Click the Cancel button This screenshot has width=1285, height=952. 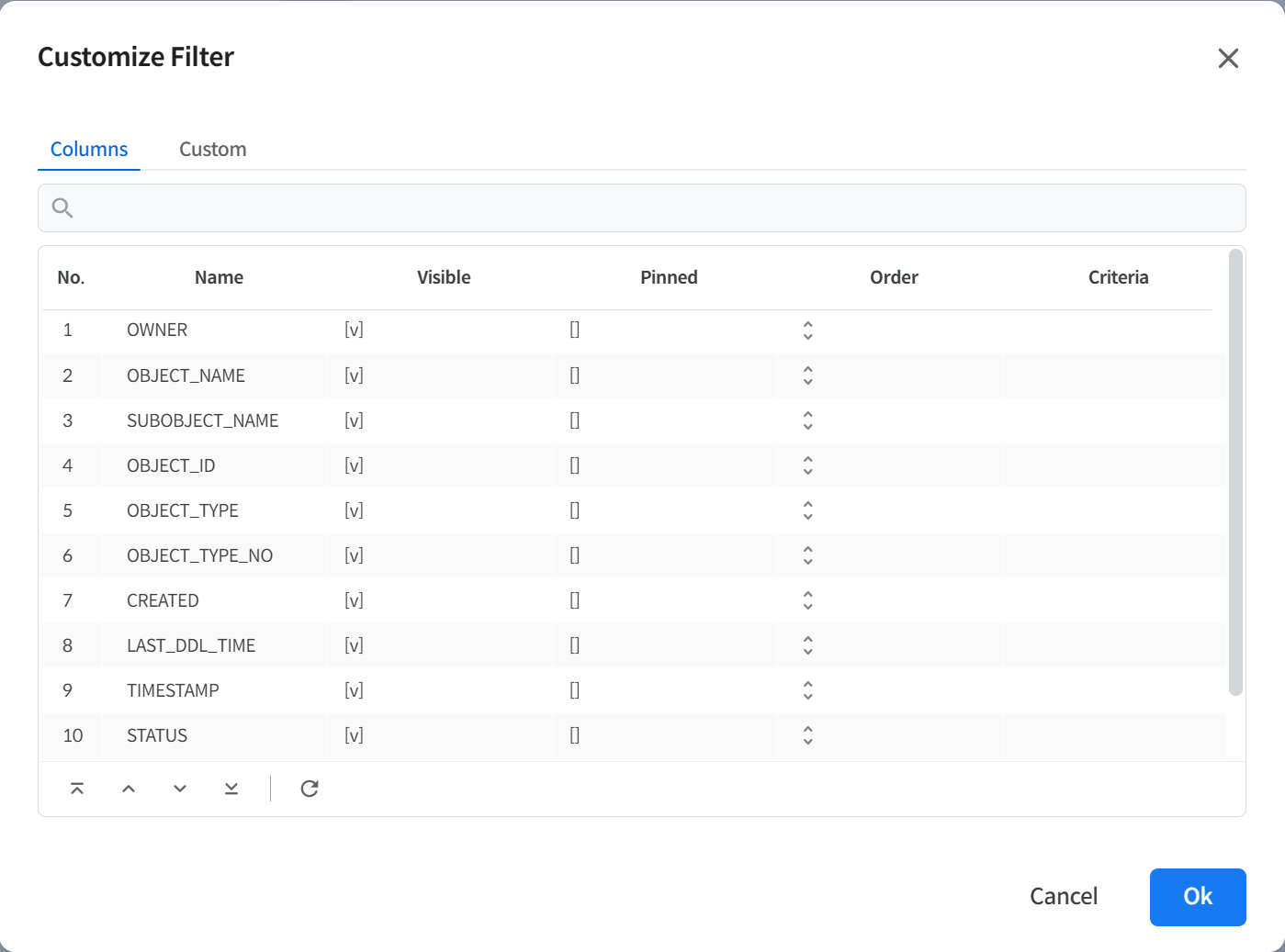(1063, 896)
